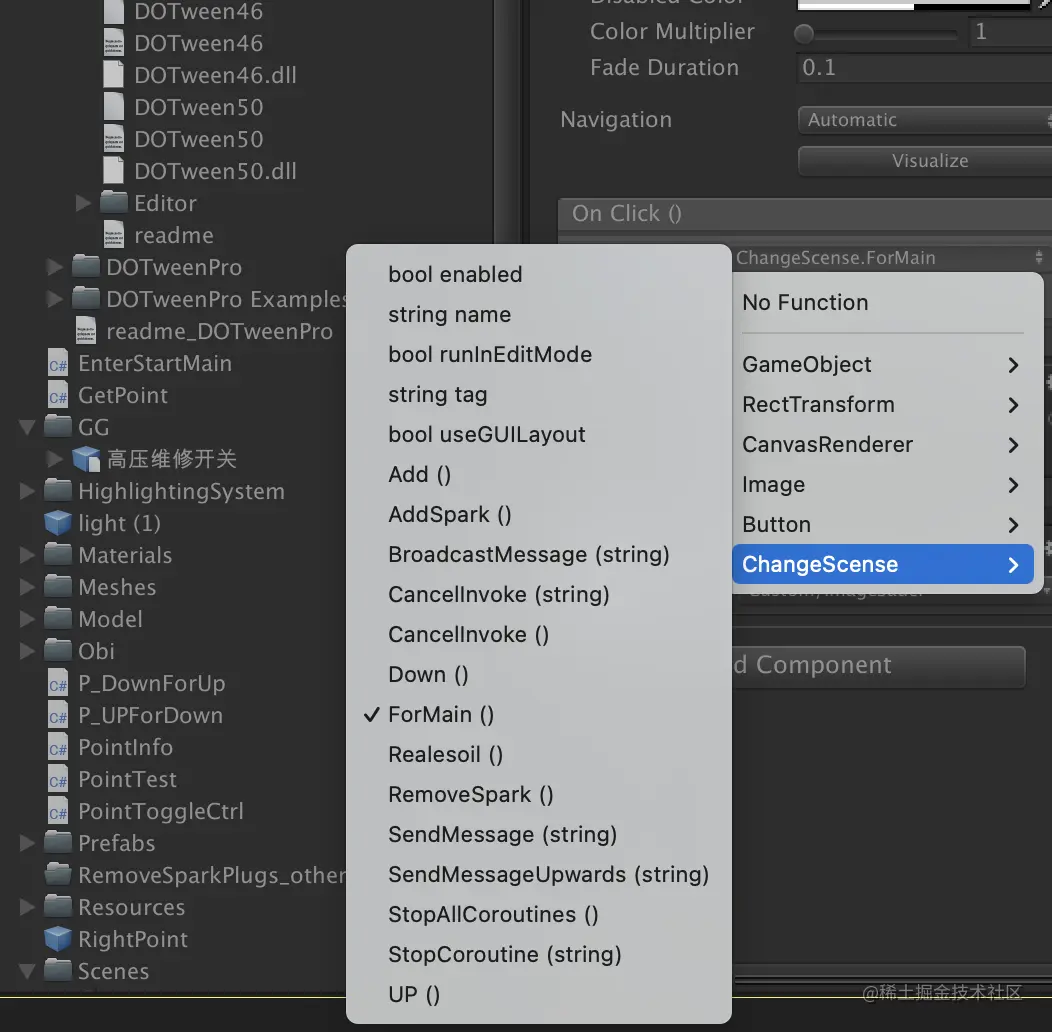This screenshot has height=1032, width=1052.
Task: Collapse the GG folder arrow
Action: click(x=28, y=427)
